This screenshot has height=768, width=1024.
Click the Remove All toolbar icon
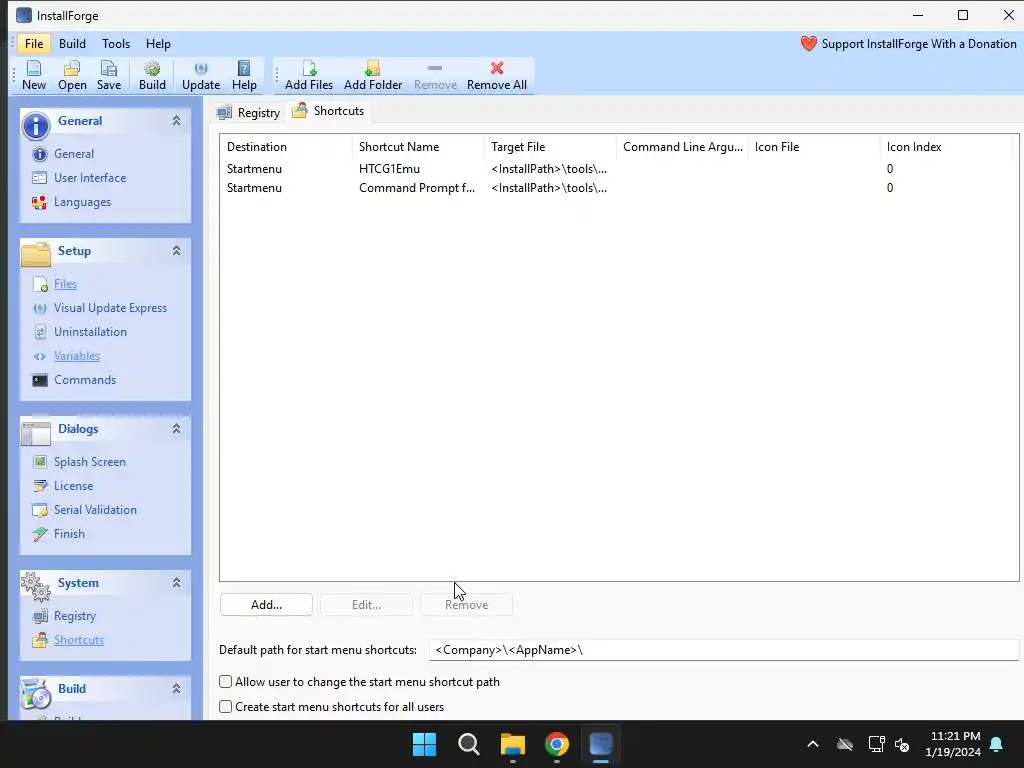pos(496,76)
